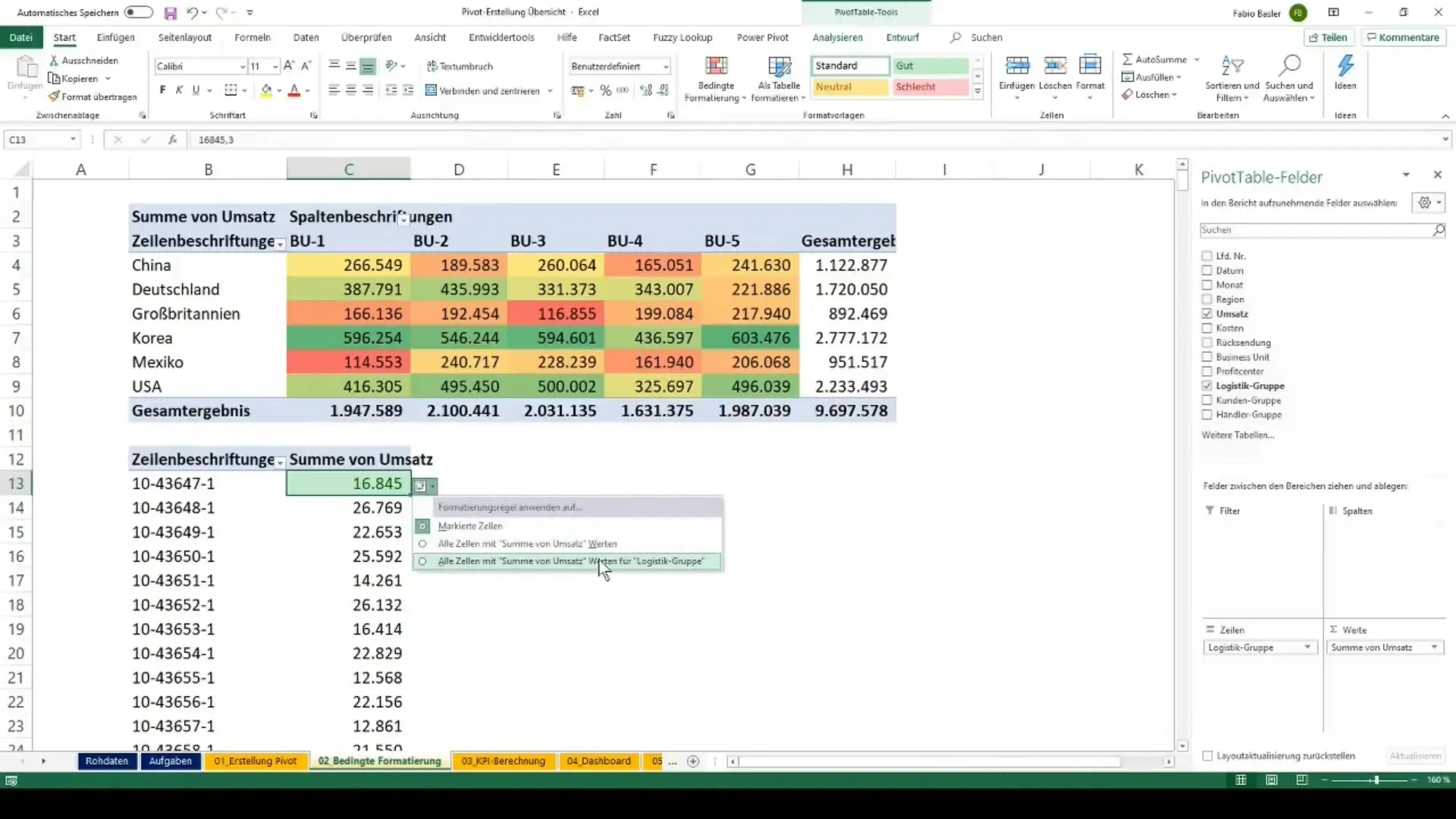Click the Ausschneiden scissors icon
The width and height of the screenshot is (1456, 819).
click(x=54, y=60)
